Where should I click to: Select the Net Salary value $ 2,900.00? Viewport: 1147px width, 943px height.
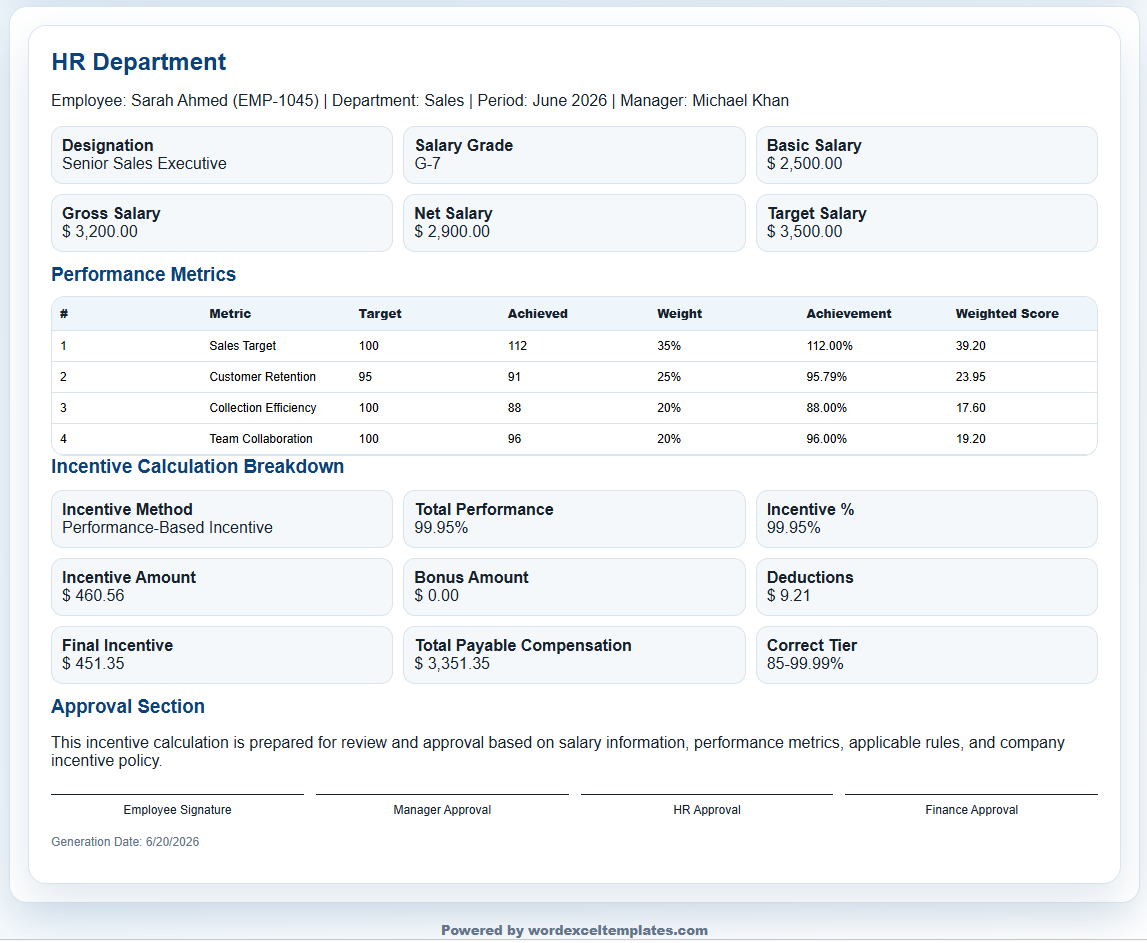[452, 232]
